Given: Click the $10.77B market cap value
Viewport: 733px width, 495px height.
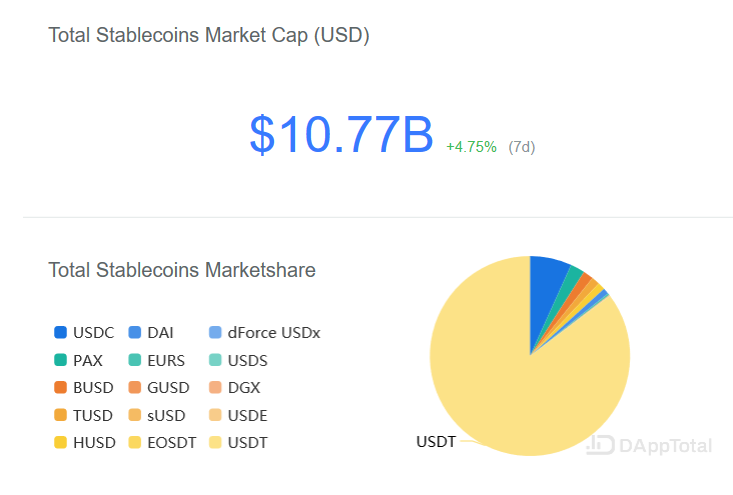Looking at the screenshot, I should [x=341, y=135].
